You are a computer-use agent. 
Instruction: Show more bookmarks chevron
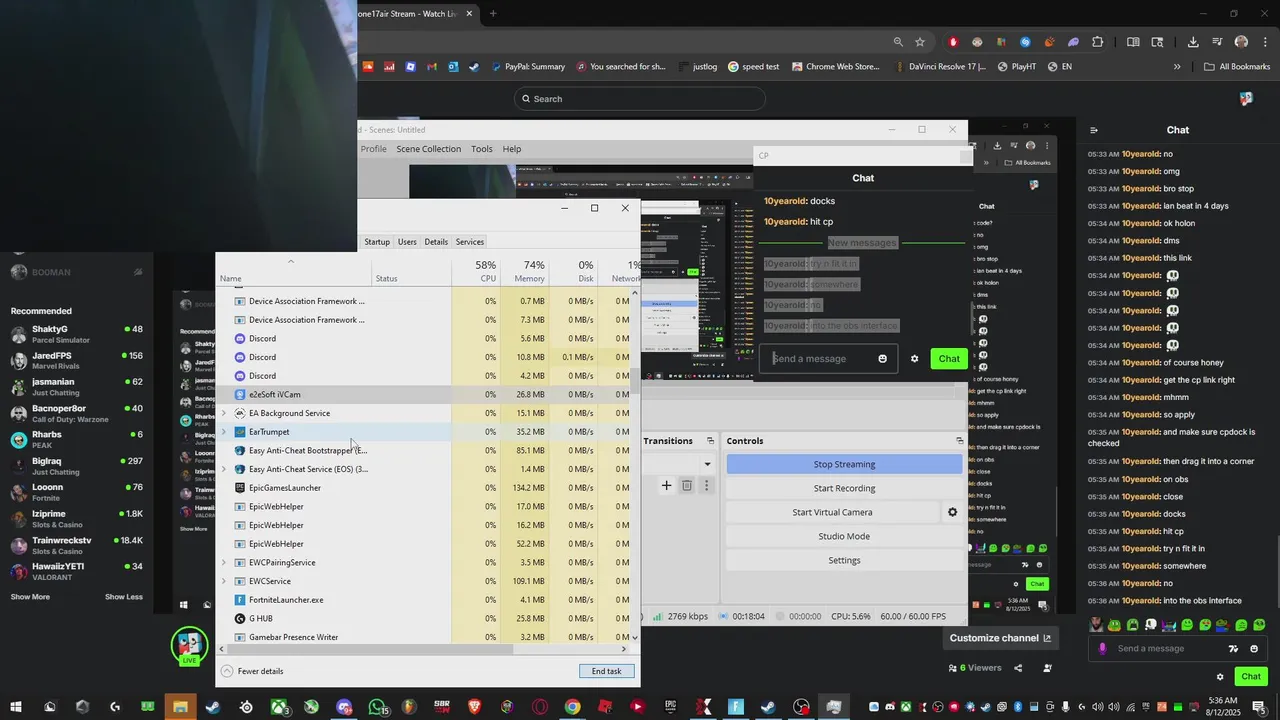click(x=1177, y=67)
